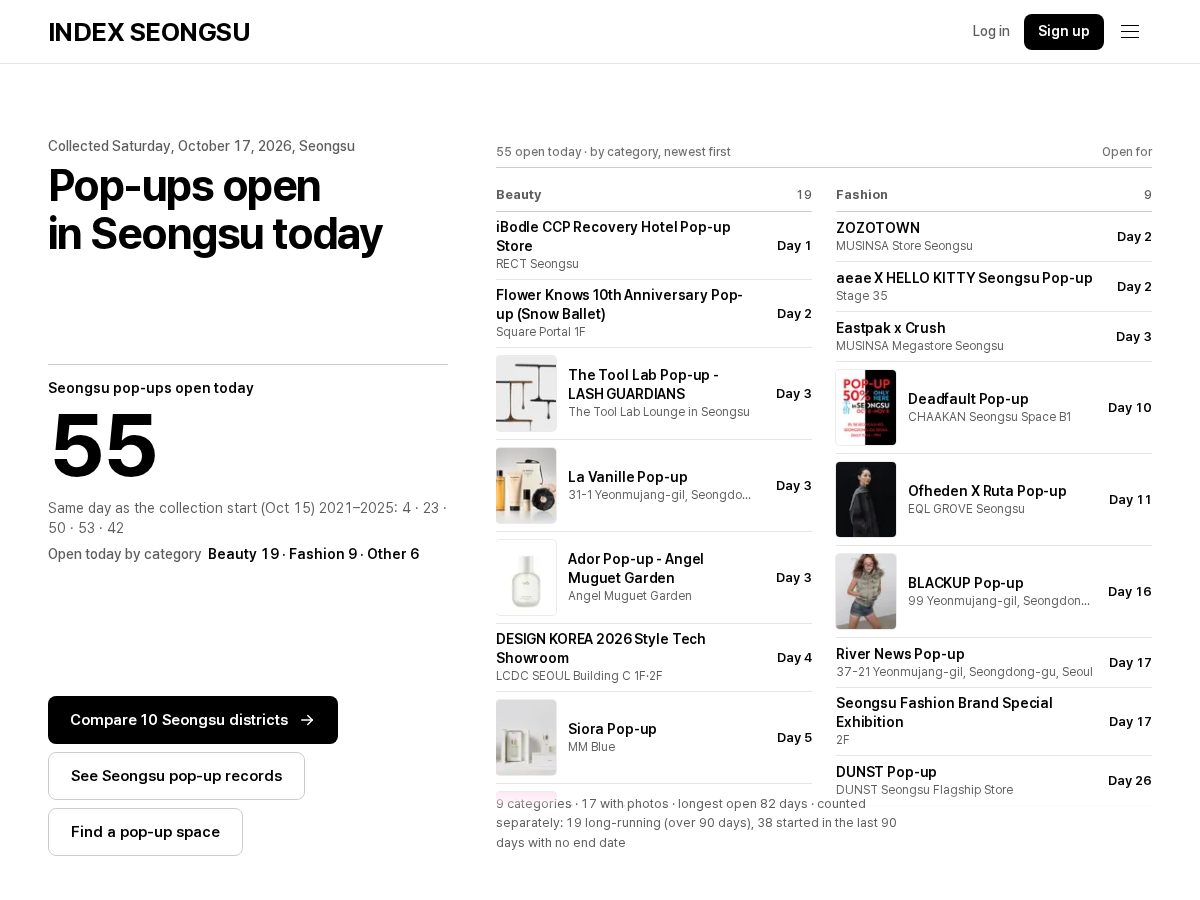The width and height of the screenshot is (1200, 900).
Task: Click Square Portal 1F venue text
Action: click(x=541, y=332)
